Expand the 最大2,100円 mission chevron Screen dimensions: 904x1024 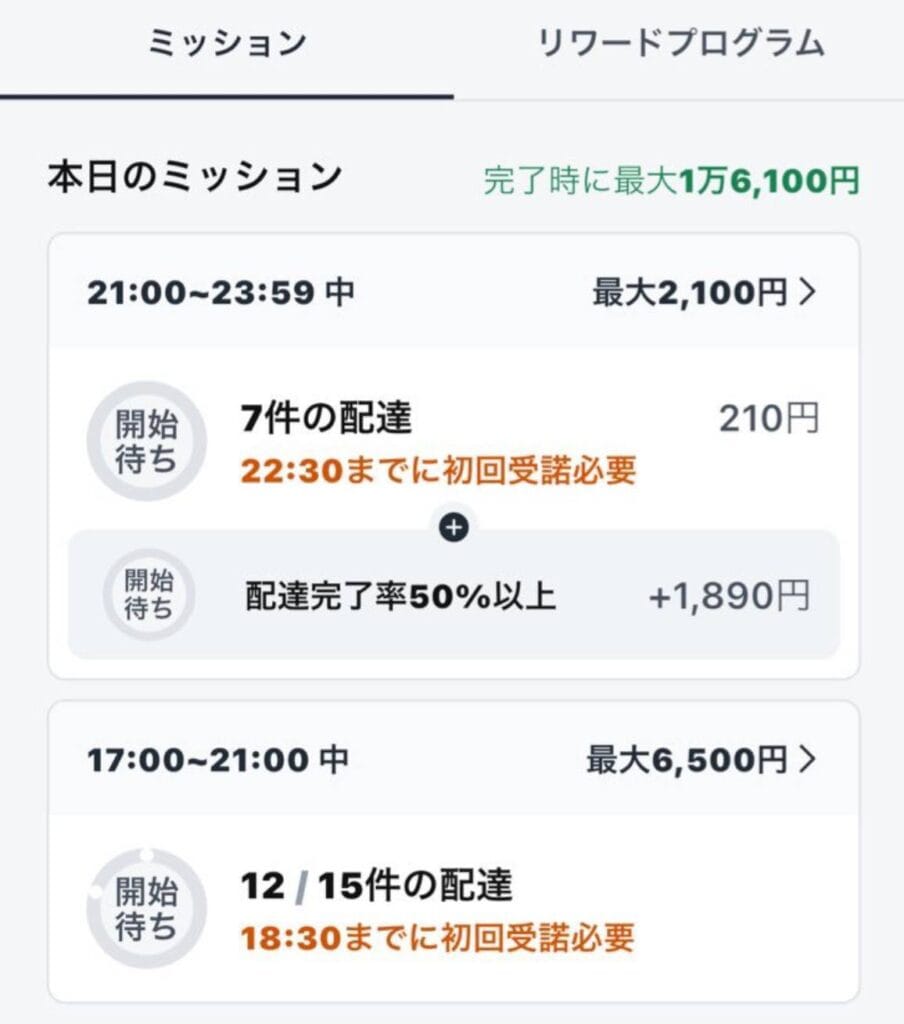pyautogui.click(x=808, y=292)
